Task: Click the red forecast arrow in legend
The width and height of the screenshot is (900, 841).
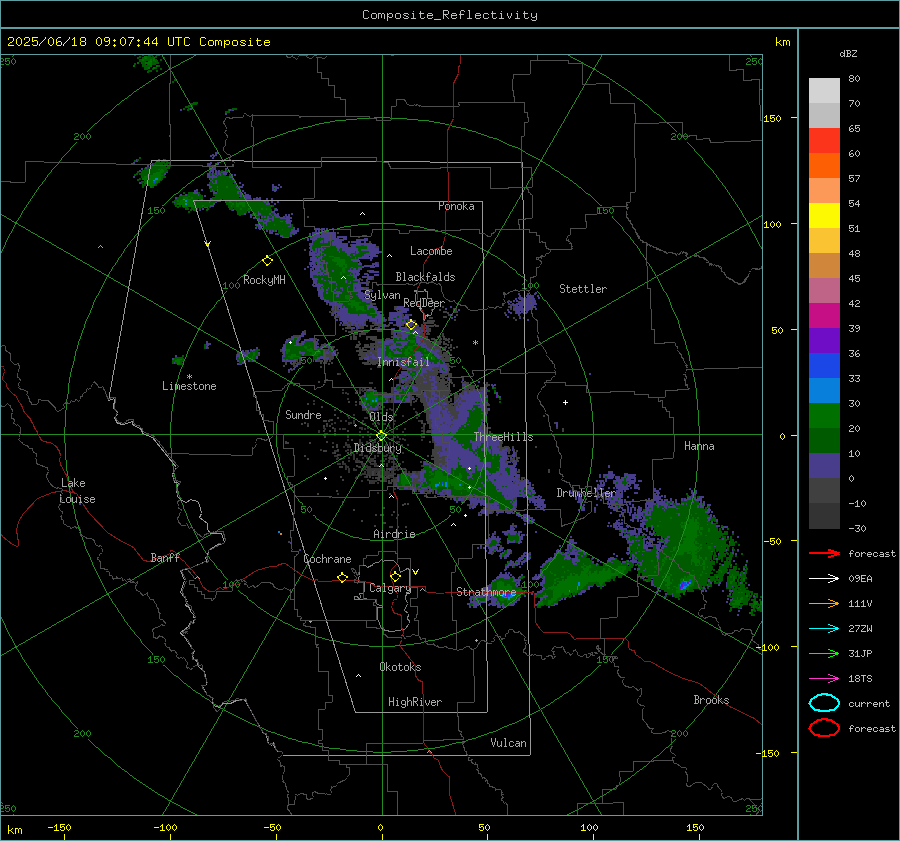Action: 824,553
